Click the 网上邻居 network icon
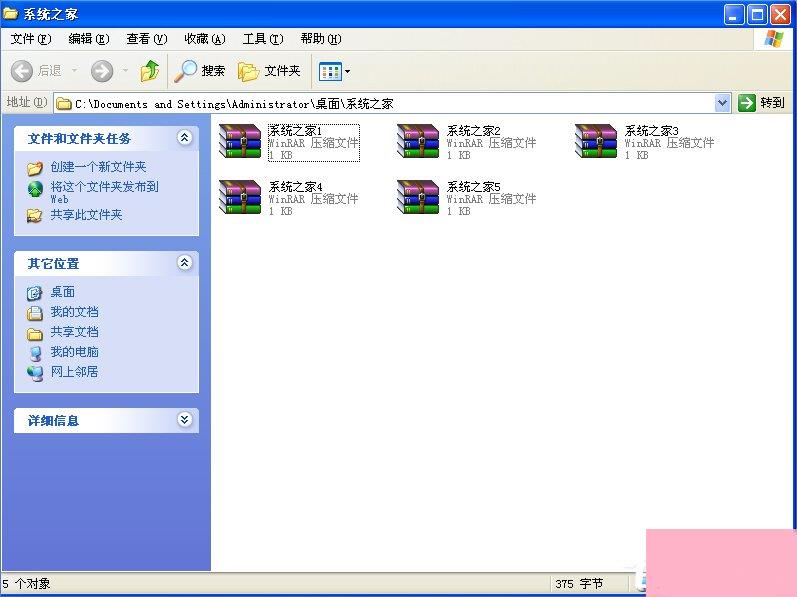 tap(35, 373)
